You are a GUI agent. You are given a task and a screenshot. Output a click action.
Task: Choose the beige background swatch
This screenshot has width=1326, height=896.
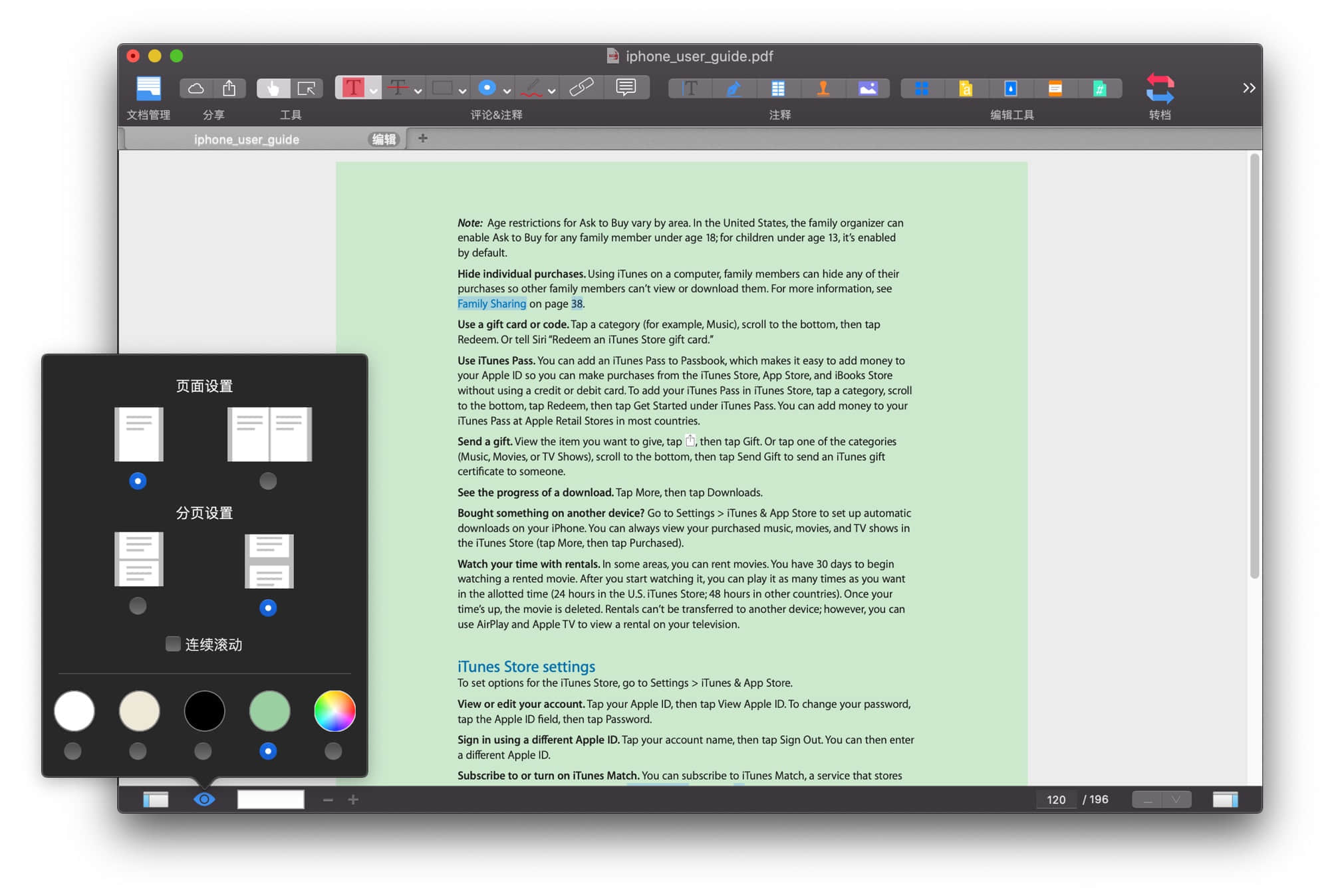[x=139, y=711]
